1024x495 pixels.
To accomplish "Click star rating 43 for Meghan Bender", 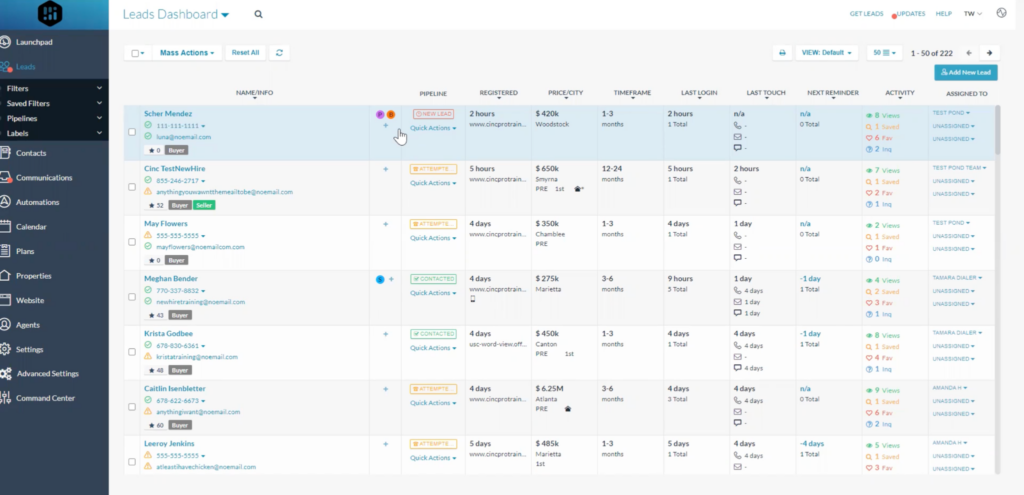I will pyautogui.click(x=156, y=315).
